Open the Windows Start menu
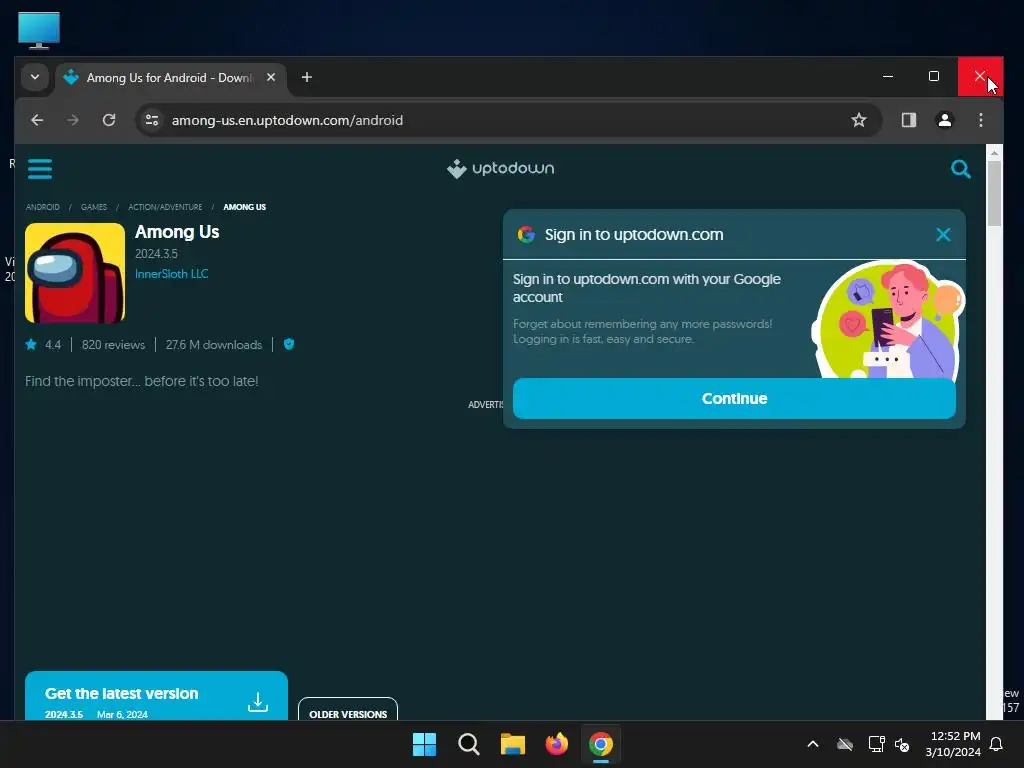The image size is (1024, 768). pyautogui.click(x=424, y=744)
